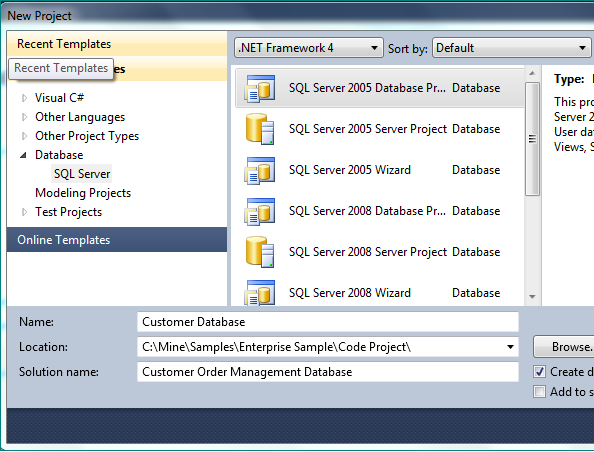Open the Sort by Default dropdown
594x452 pixels.
pyautogui.click(x=511, y=48)
